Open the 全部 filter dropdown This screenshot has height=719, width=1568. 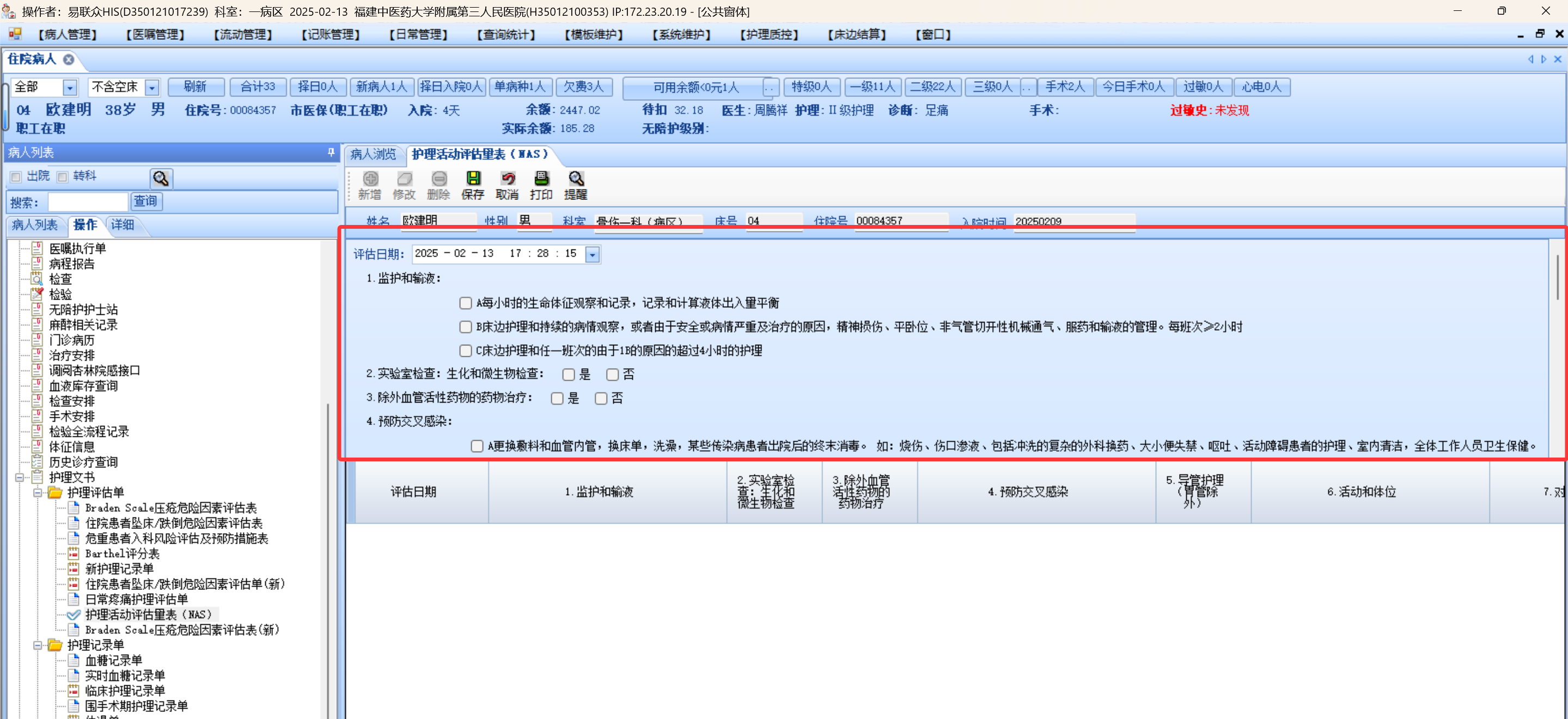70,88
